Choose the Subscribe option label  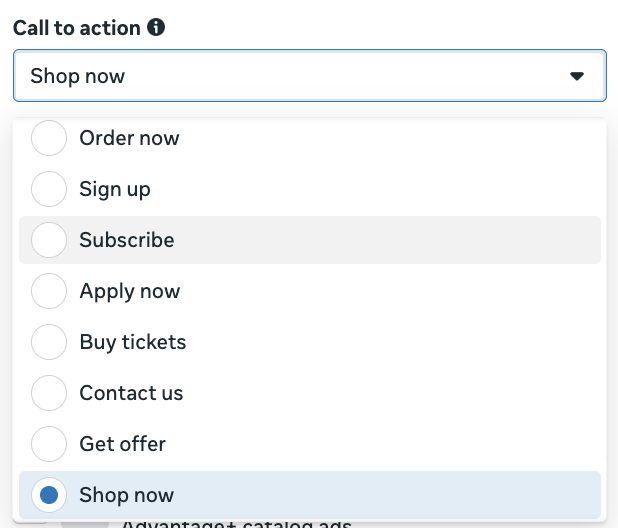click(x=127, y=240)
